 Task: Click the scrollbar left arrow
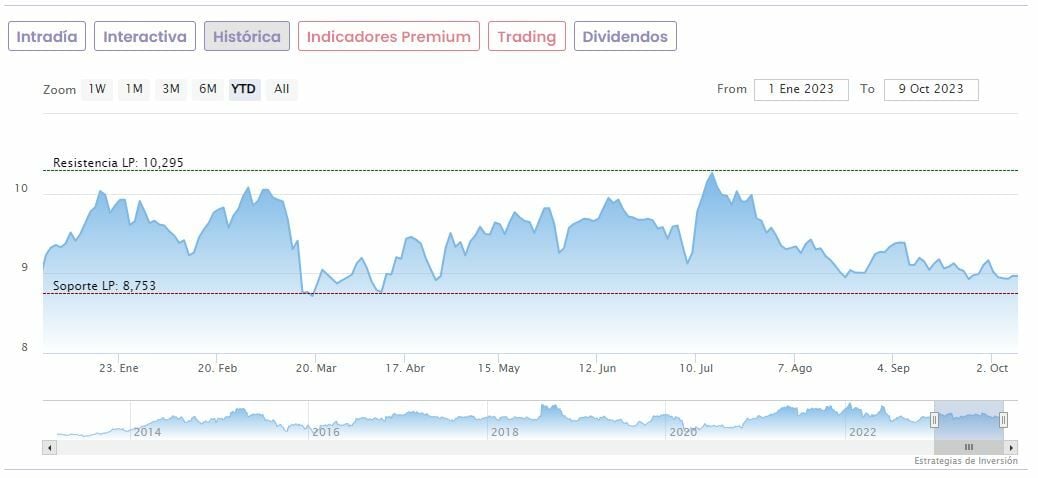coord(50,447)
